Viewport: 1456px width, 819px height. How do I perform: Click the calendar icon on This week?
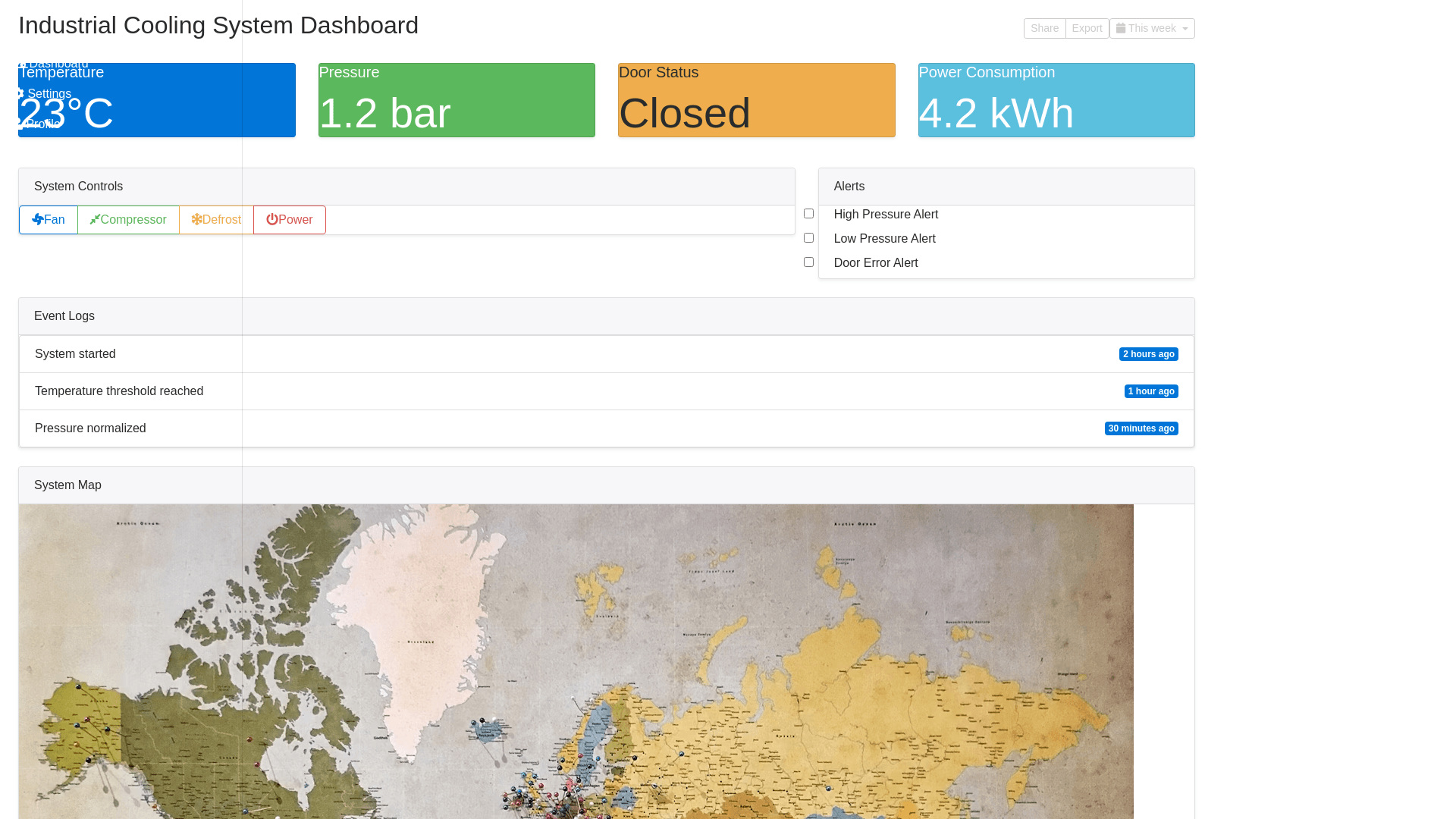(x=1121, y=29)
